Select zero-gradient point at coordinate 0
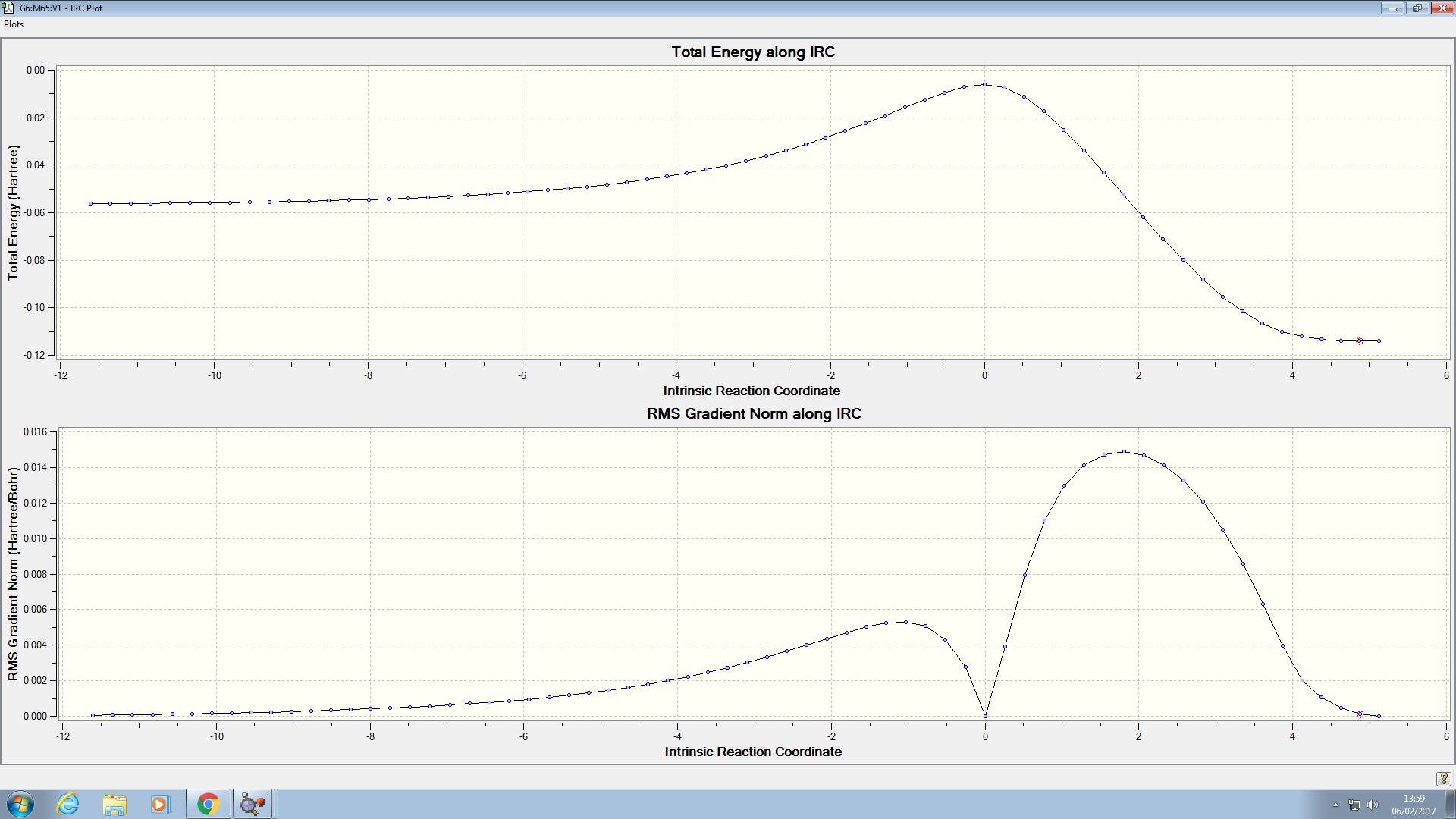The image size is (1456, 819). pyautogui.click(x=985, y=716)
